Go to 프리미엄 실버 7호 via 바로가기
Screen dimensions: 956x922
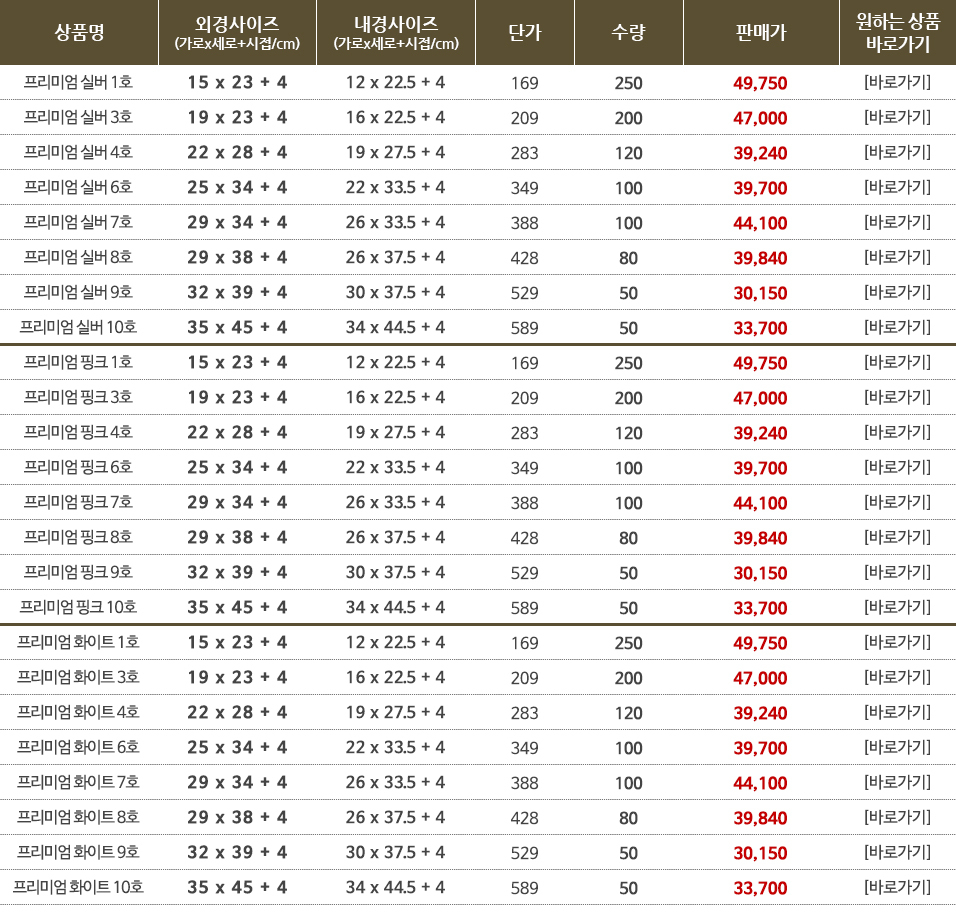click(897, 222)
